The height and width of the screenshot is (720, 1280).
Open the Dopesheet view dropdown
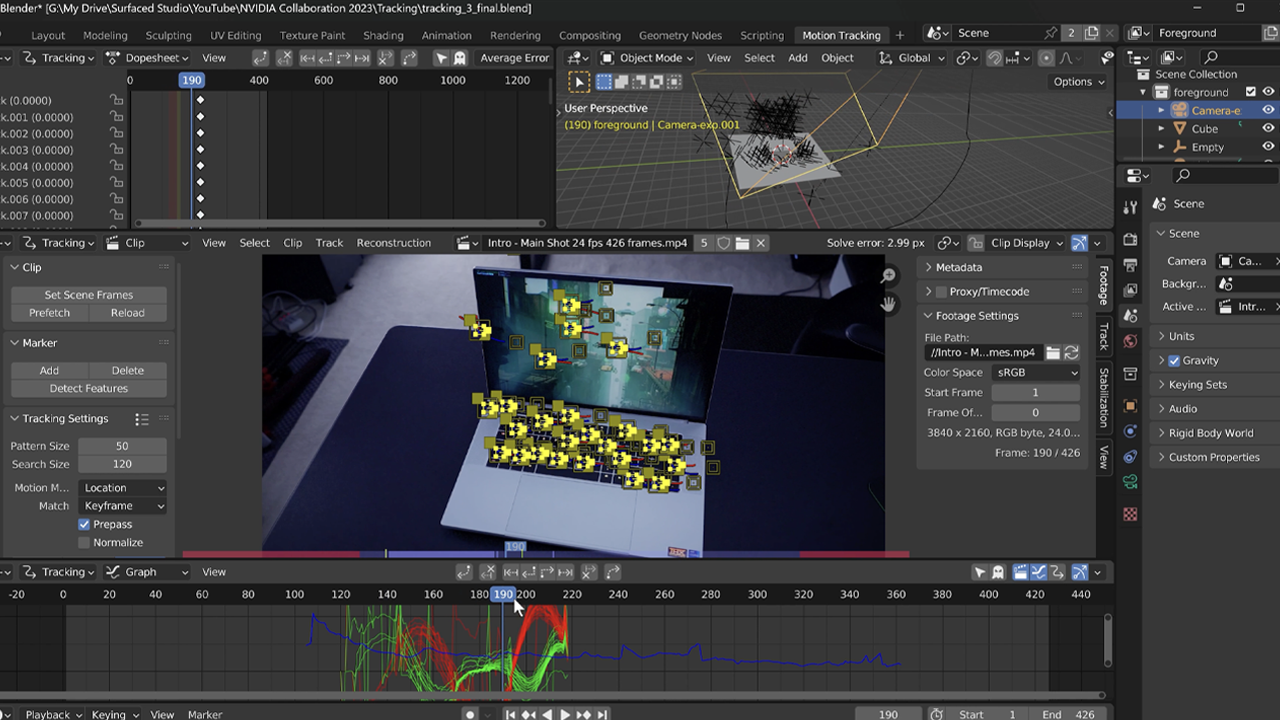click(146, 58)
